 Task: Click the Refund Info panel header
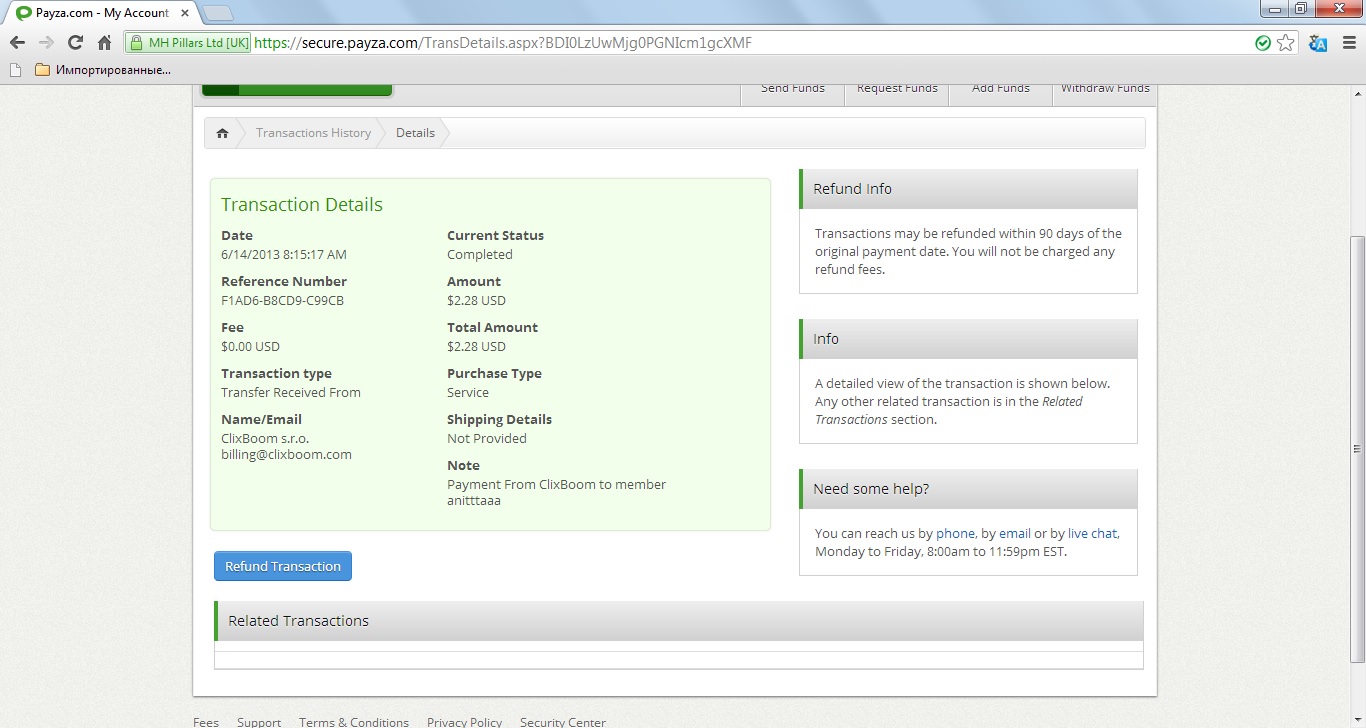tap(968, 189)
